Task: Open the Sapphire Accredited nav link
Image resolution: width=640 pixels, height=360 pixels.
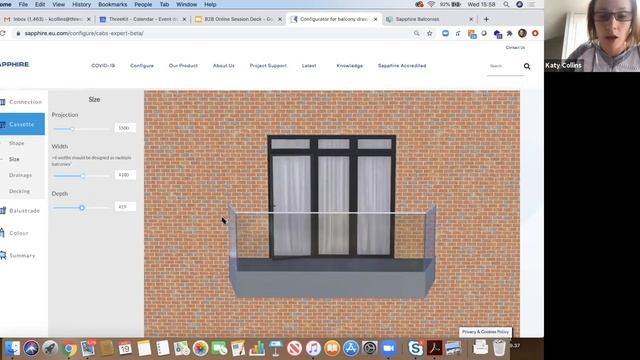Action: point(402,66)
